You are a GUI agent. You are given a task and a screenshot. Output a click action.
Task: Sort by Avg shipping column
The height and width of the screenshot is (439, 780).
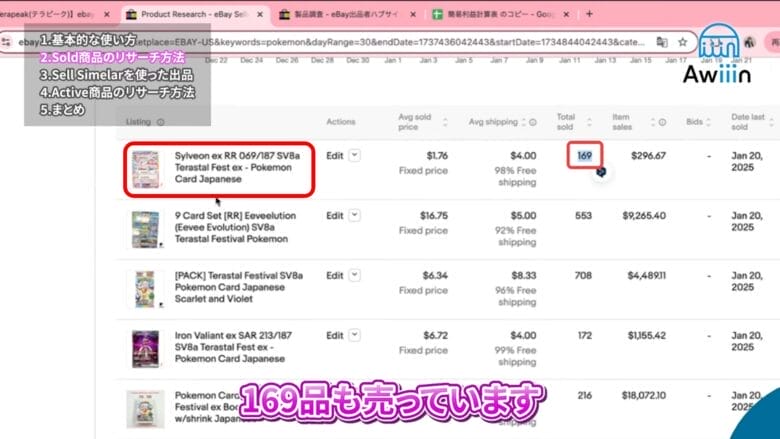[x=523, y=122]
